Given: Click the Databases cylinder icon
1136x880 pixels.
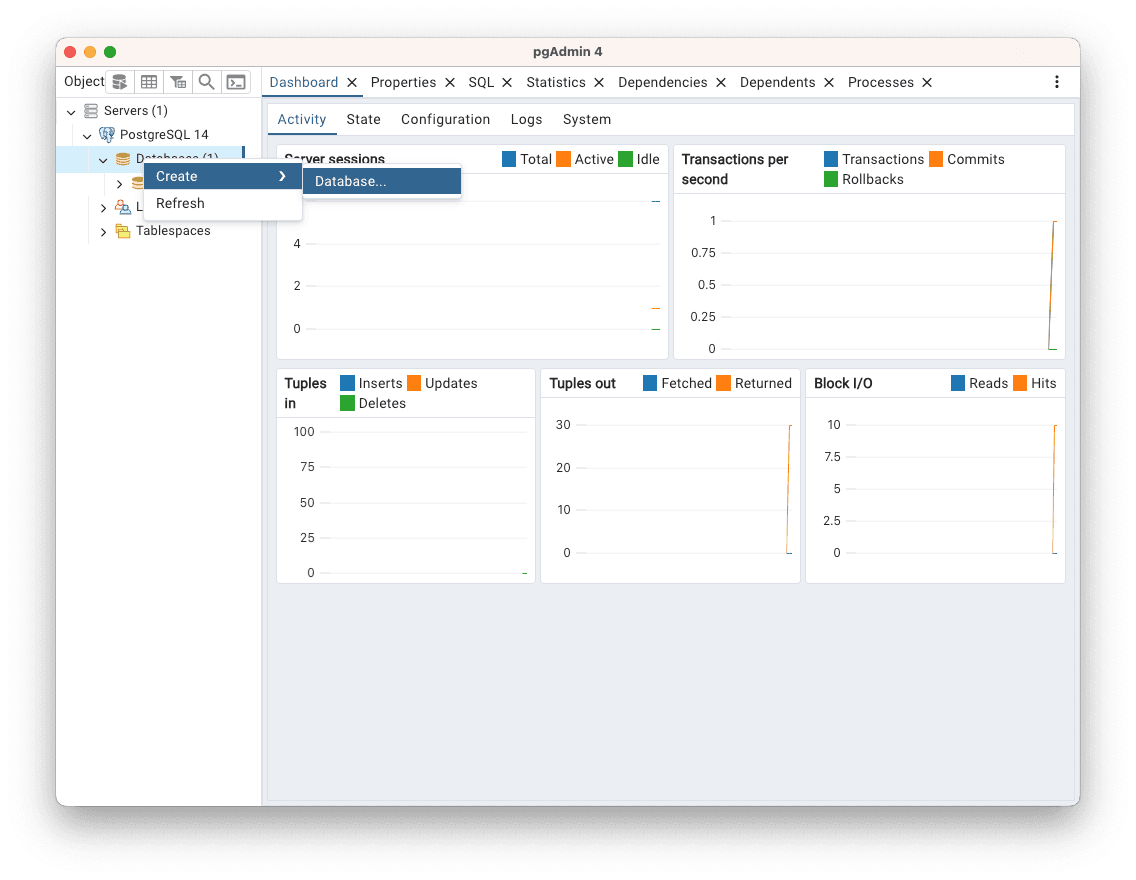Looking at the screenshot, I should [123, 159].
